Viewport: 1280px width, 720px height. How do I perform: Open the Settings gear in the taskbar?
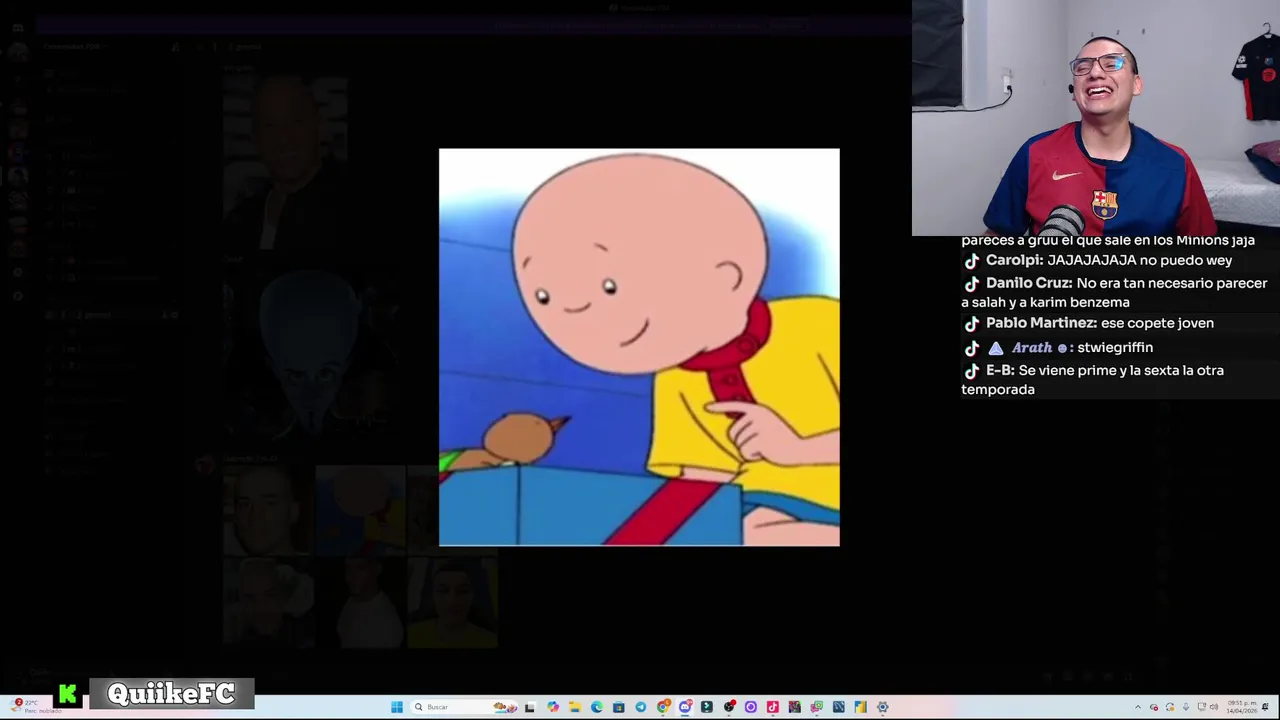[883, 707]
